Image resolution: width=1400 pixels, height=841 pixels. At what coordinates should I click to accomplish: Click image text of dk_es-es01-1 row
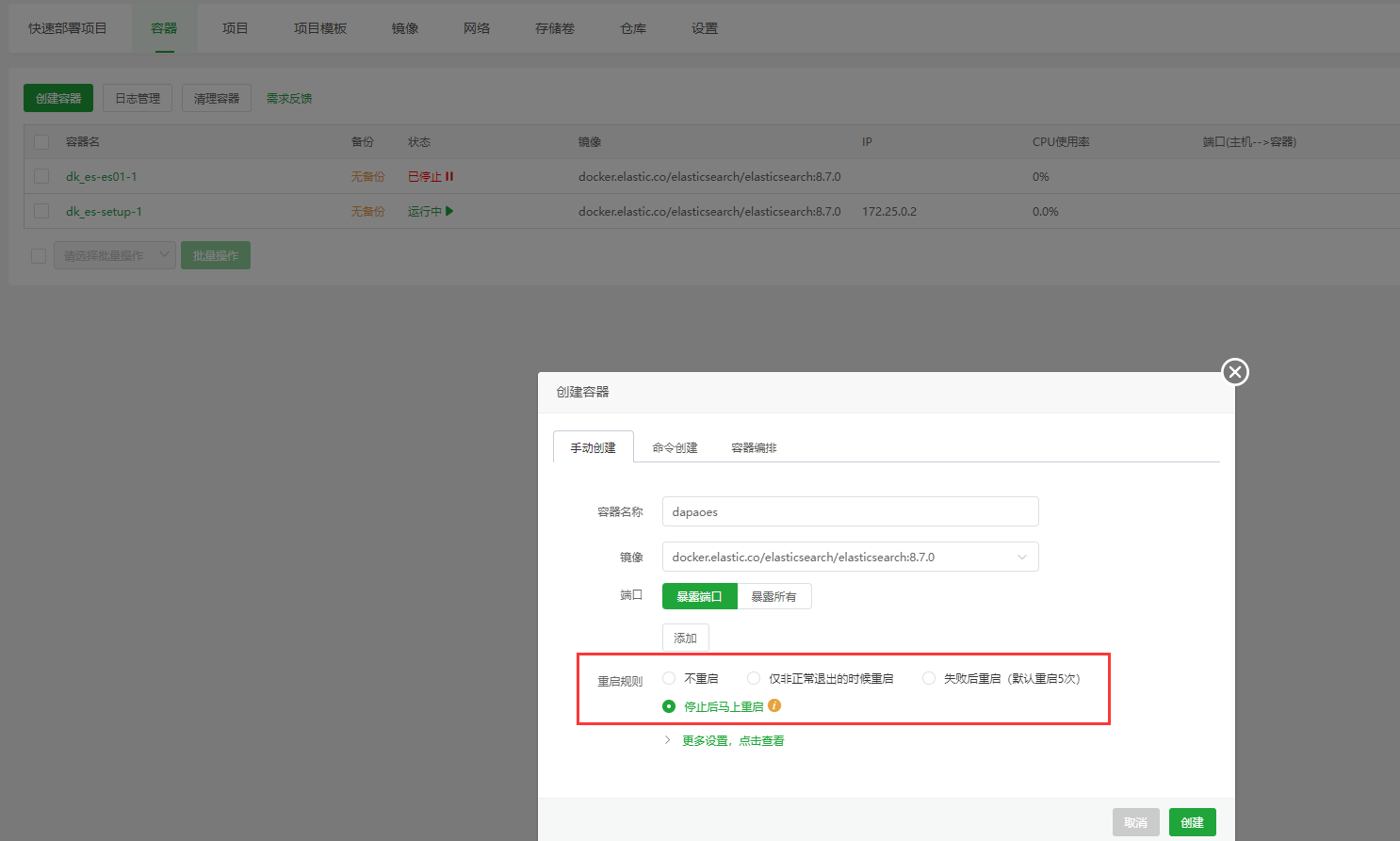click(x=709, y=176)
